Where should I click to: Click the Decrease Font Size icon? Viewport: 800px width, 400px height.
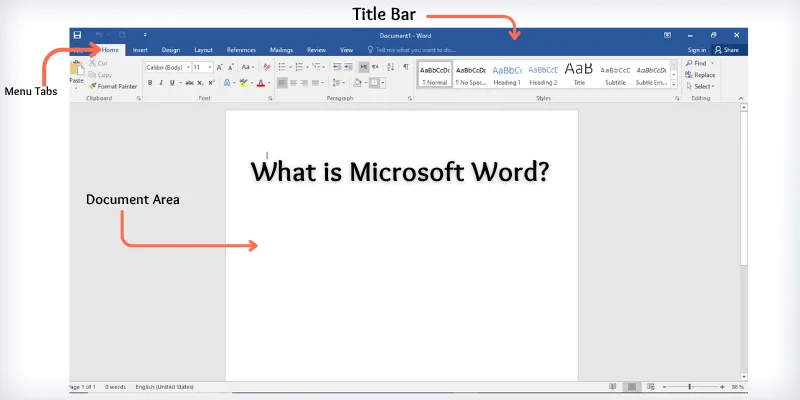tap(231, 67)
